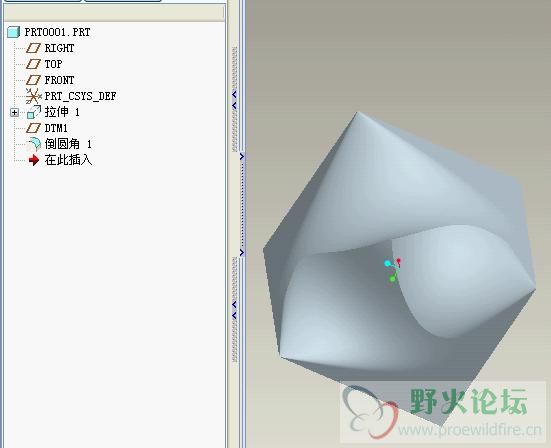This screenshot has width=551, height=448.
Task: Select the DTM1 datum plane icon
Action: (x=33, y=128)
